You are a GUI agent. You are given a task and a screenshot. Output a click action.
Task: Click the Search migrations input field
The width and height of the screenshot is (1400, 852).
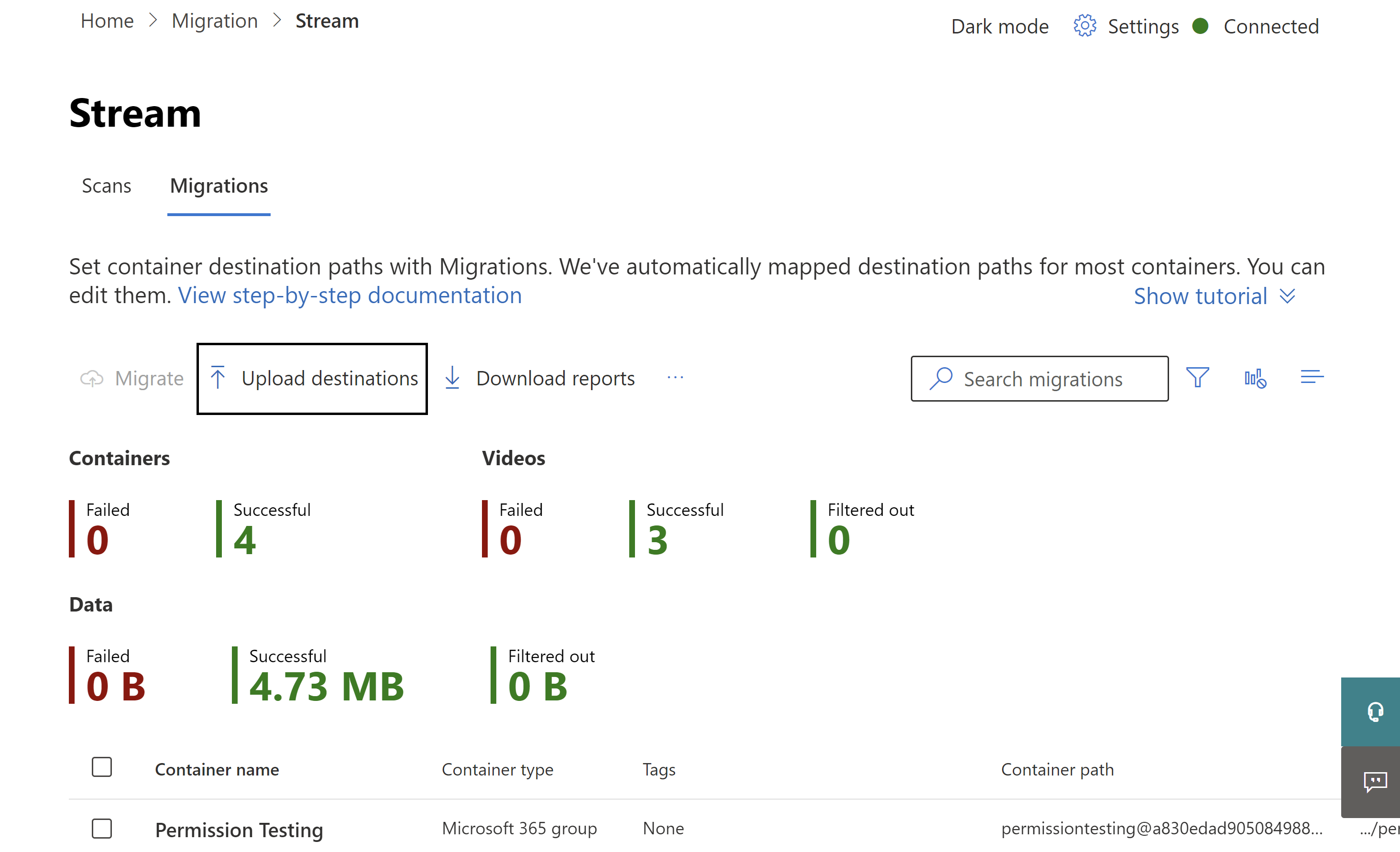[1039, 378]
